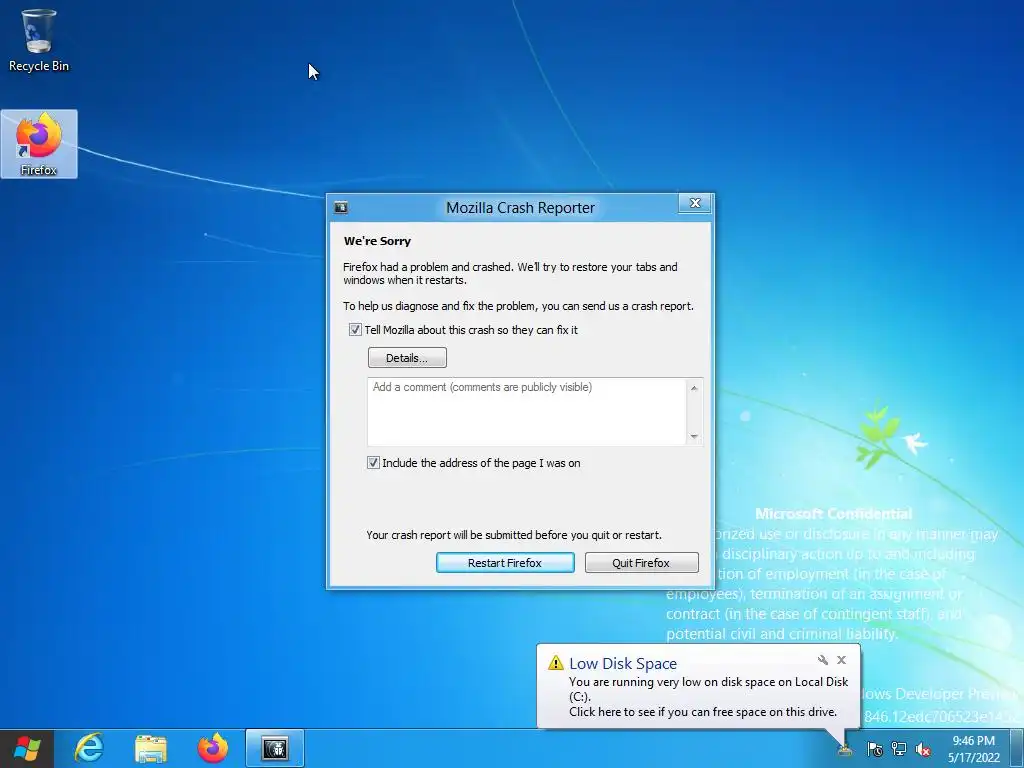Uncheck Include the address of the page

point(374,463)
